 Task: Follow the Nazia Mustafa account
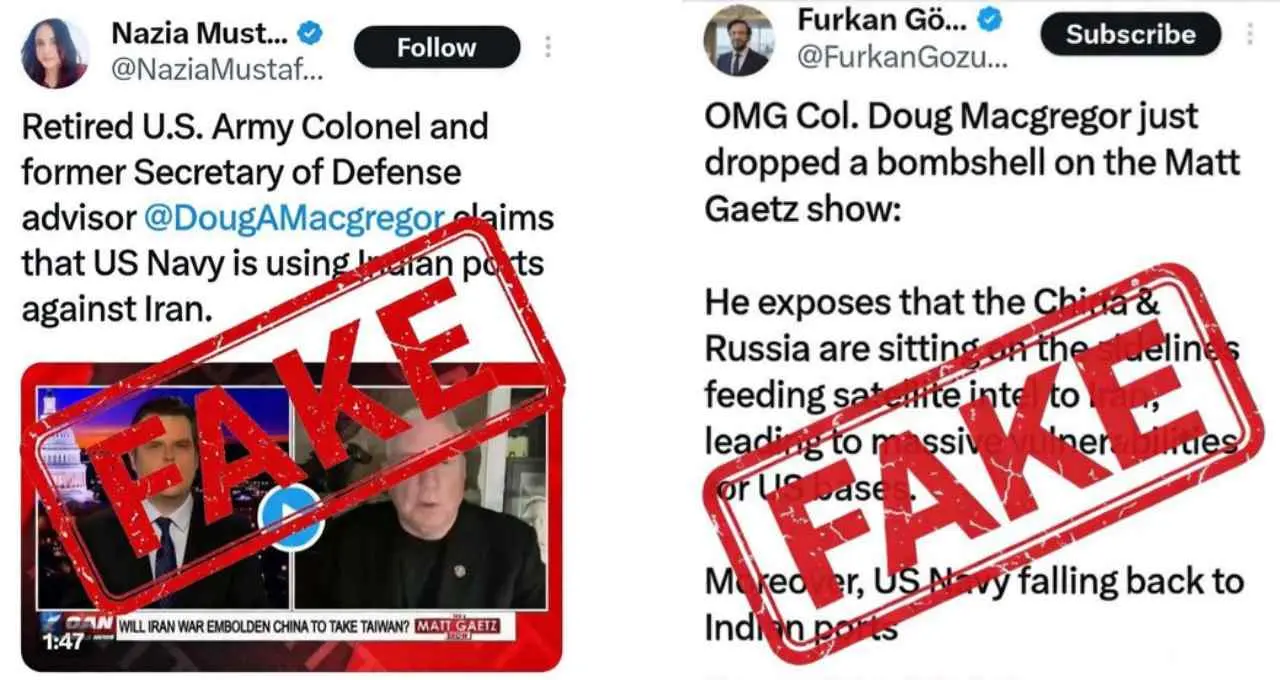(x=437, y=47)
